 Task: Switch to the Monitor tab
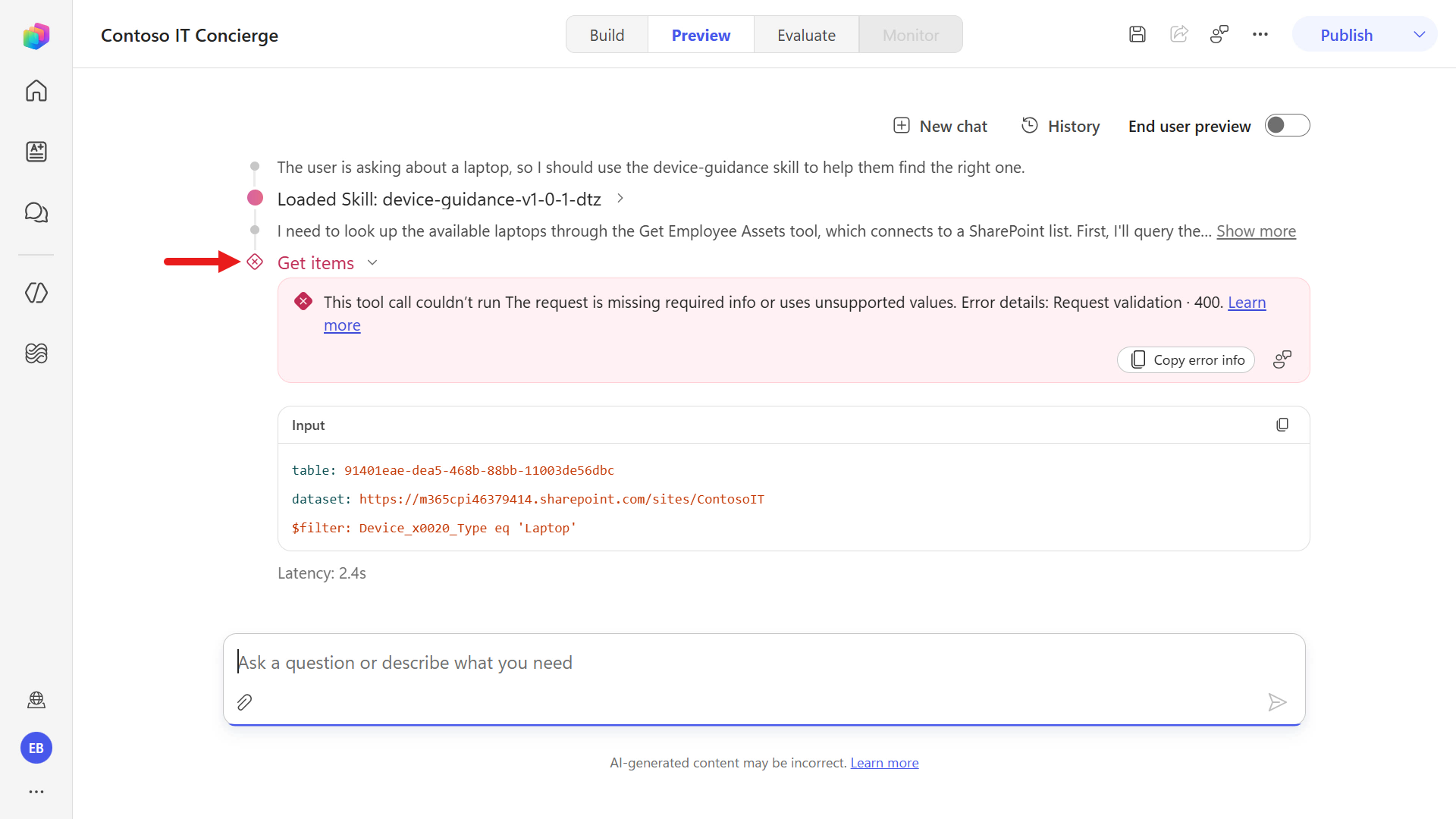pos(911,35)
